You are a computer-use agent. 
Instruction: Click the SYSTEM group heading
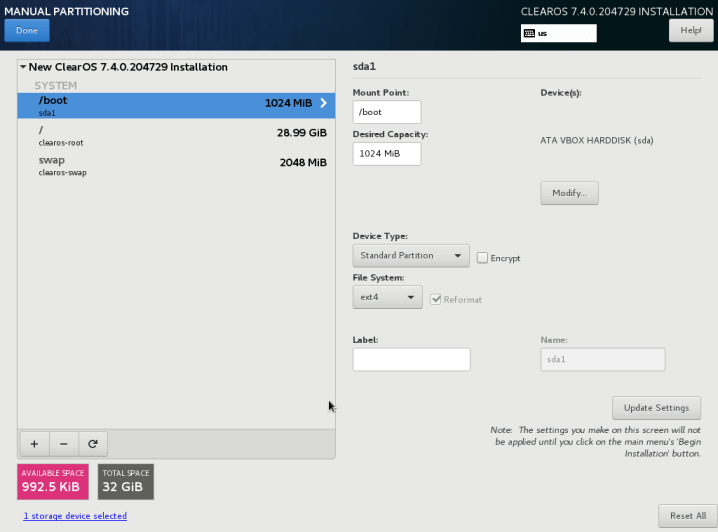tap(56, 86)
